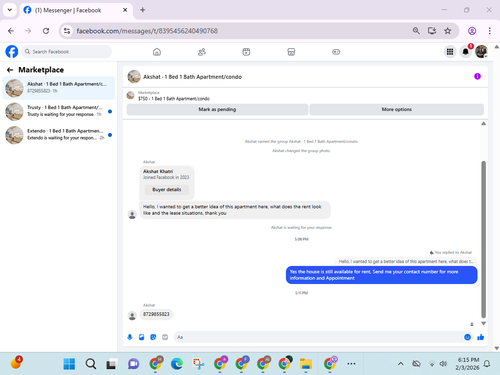Viewport: 500px width, 375px height.
Task: Click the chat scrollbar up arrow
Action: point(483,124)
